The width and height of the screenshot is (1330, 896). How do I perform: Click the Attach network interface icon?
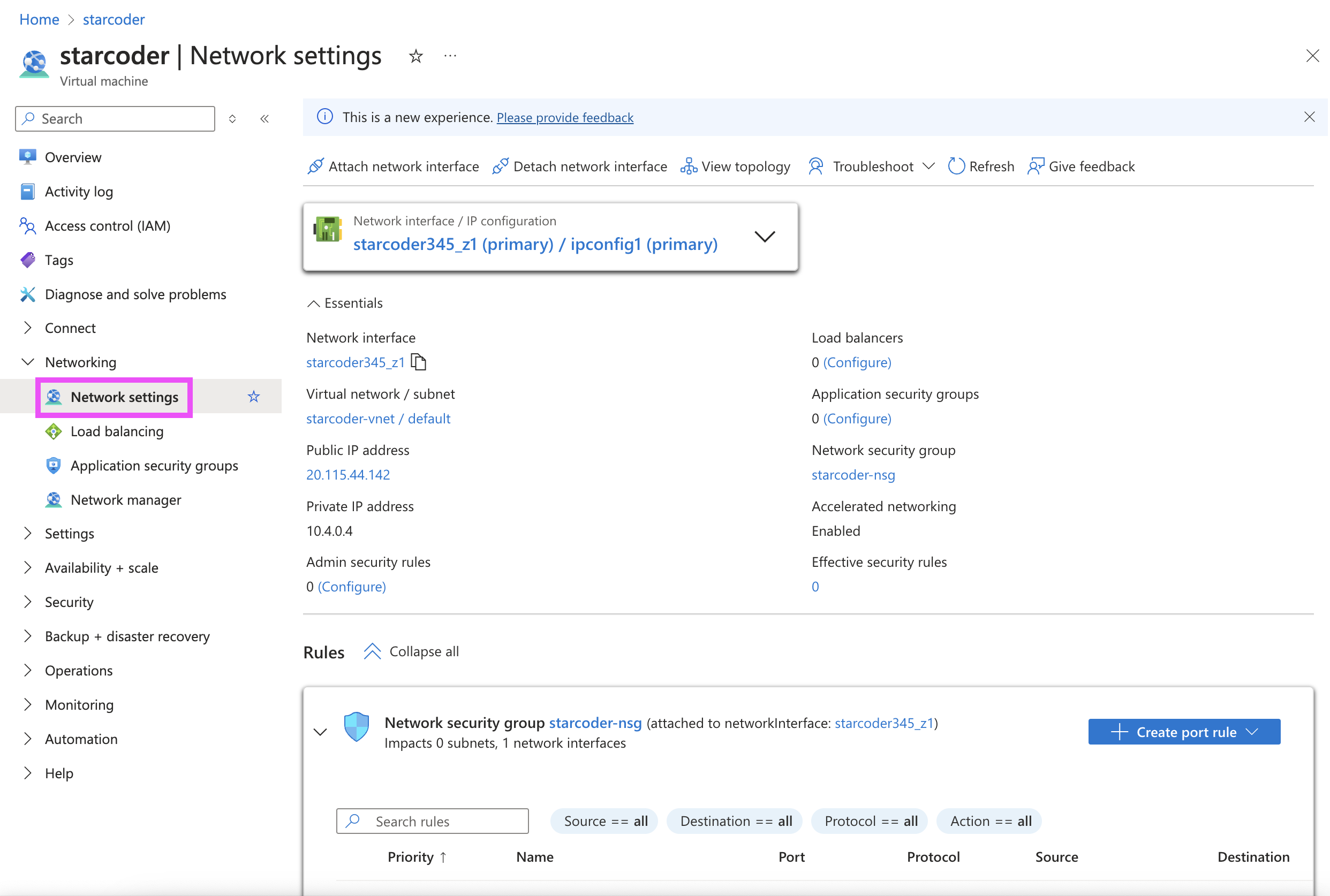pyautogui.click(x=315, y=166)
